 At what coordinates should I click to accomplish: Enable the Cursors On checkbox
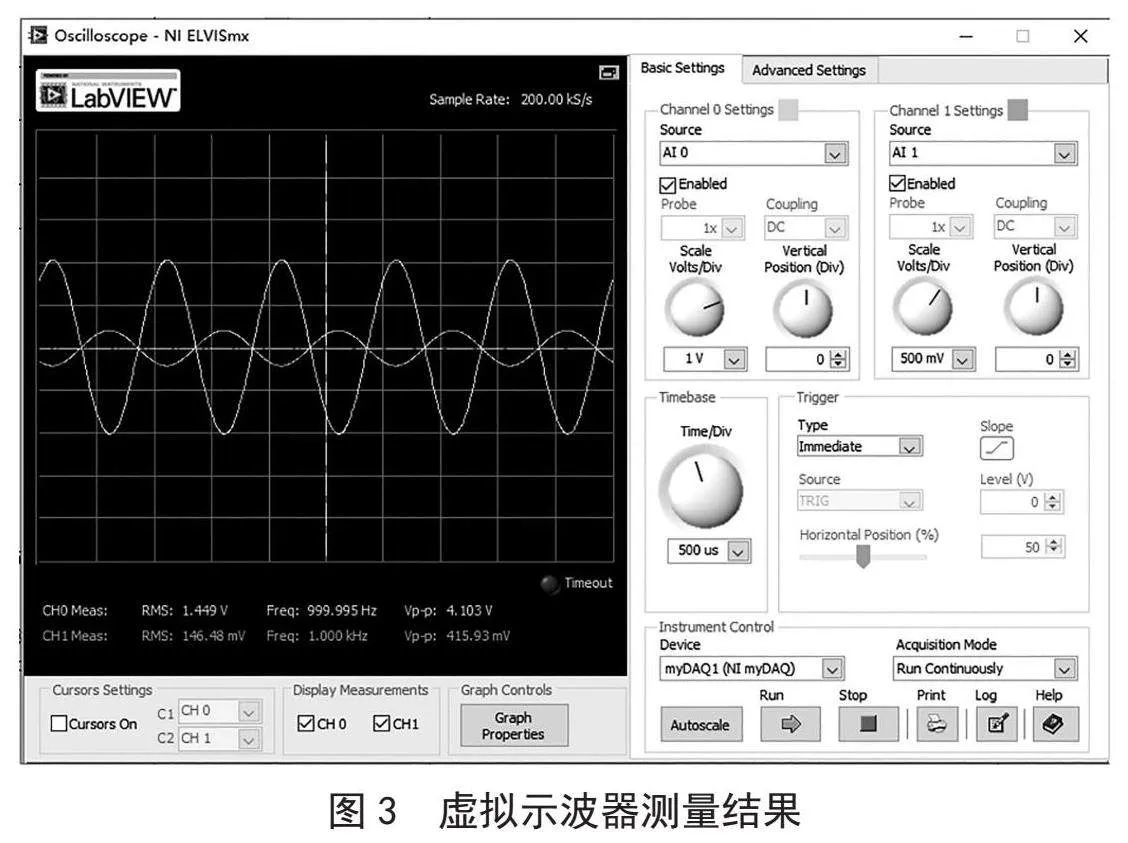pyautogui.click(x=59, y=723)
